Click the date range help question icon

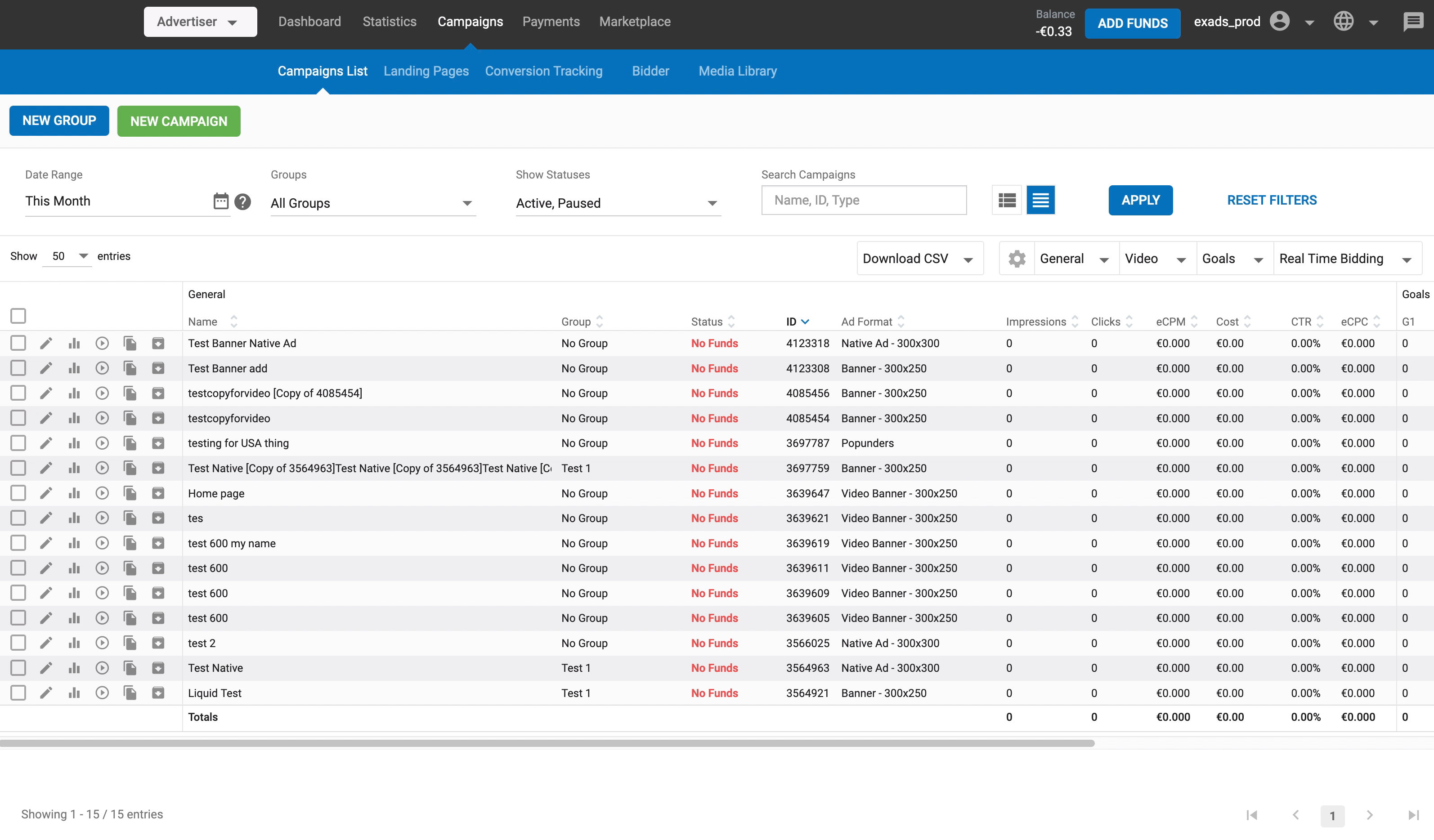(242, 201)
